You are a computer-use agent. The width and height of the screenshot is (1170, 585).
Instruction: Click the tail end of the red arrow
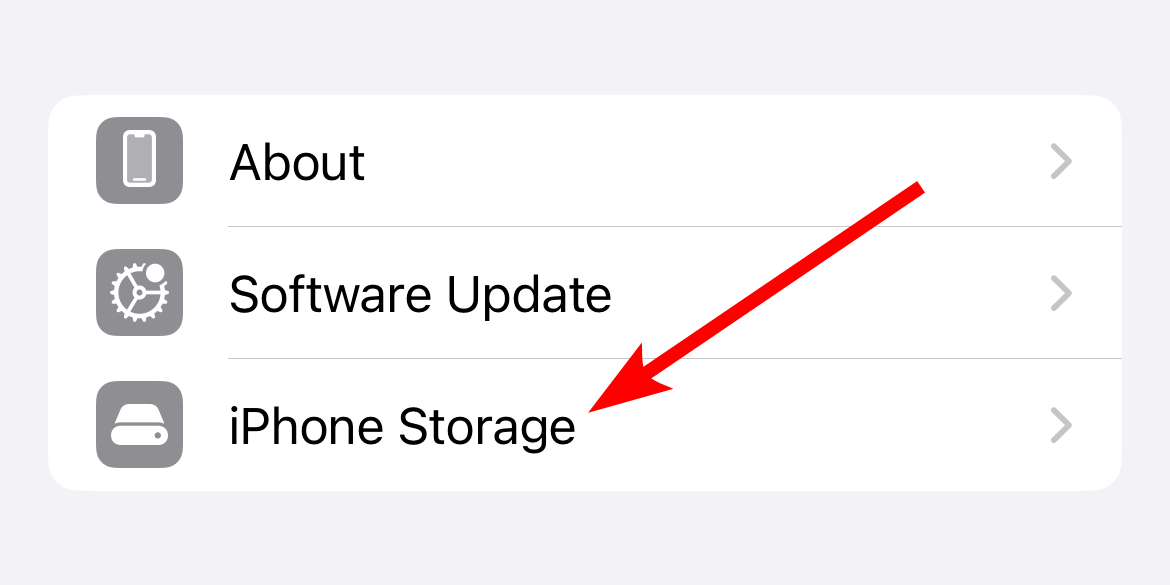click(919, 187)
